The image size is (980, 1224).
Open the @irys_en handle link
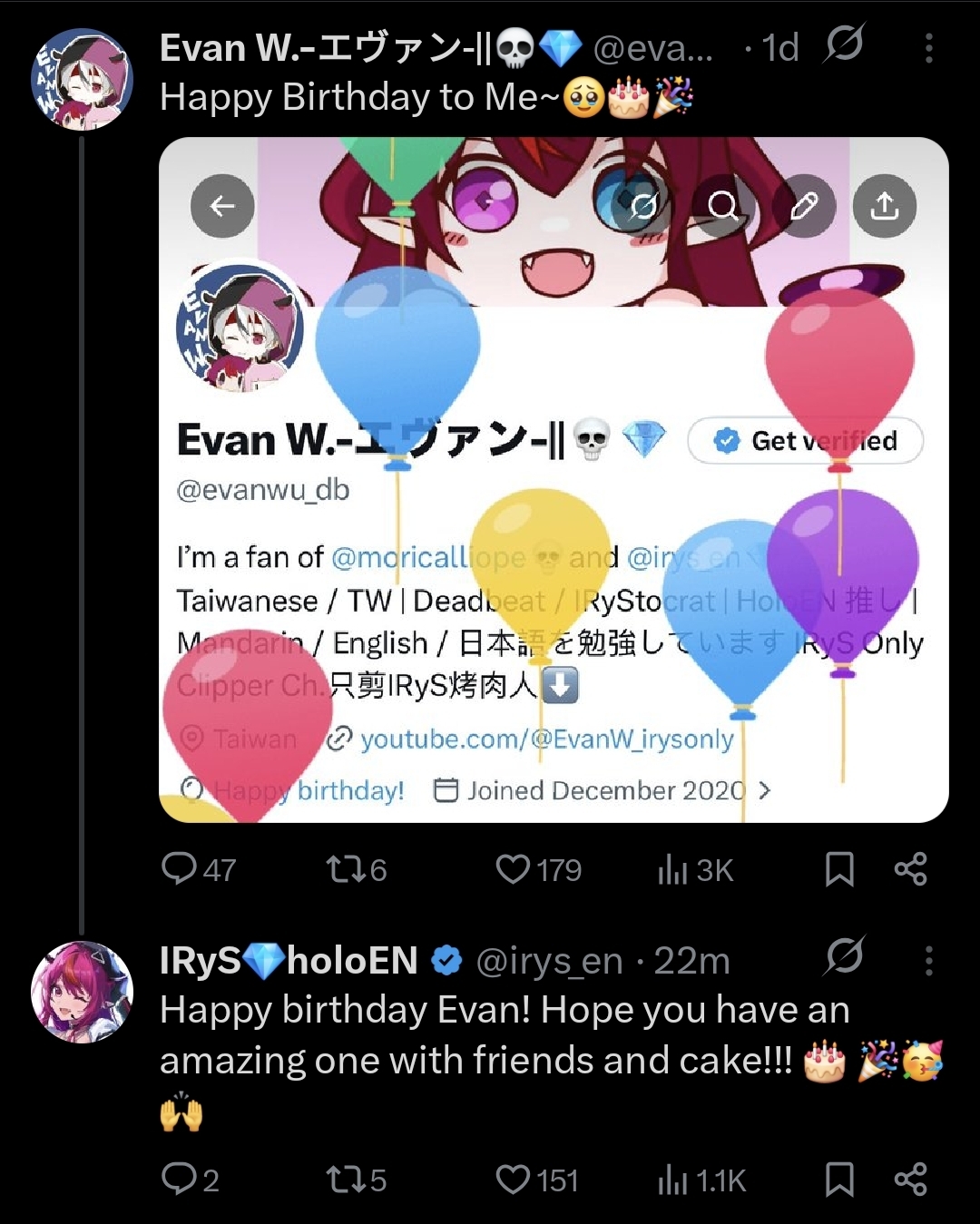tap(549, 961)
